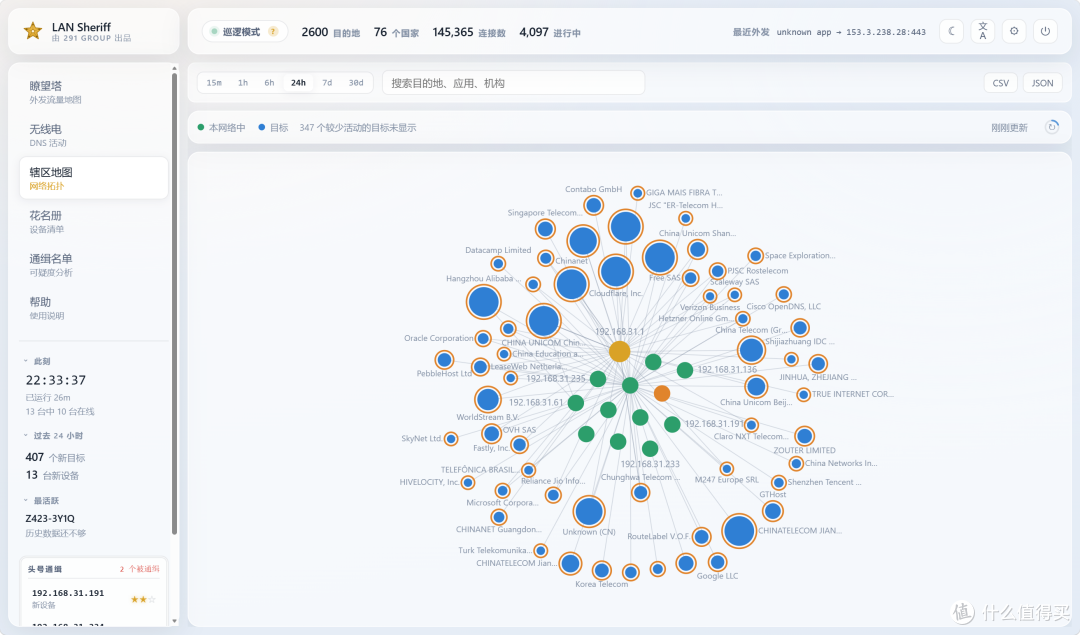The height and width of the screenshot is (635, 1080).
Task: Export data with CSV button
Action: coord(1001,83)
